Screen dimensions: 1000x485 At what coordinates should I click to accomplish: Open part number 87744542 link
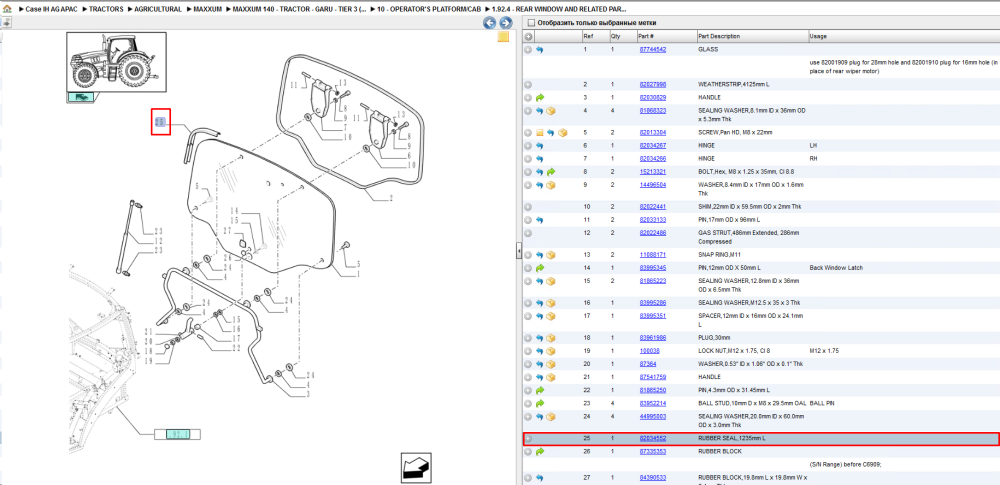pyautogui.click(x=652, y=50)
